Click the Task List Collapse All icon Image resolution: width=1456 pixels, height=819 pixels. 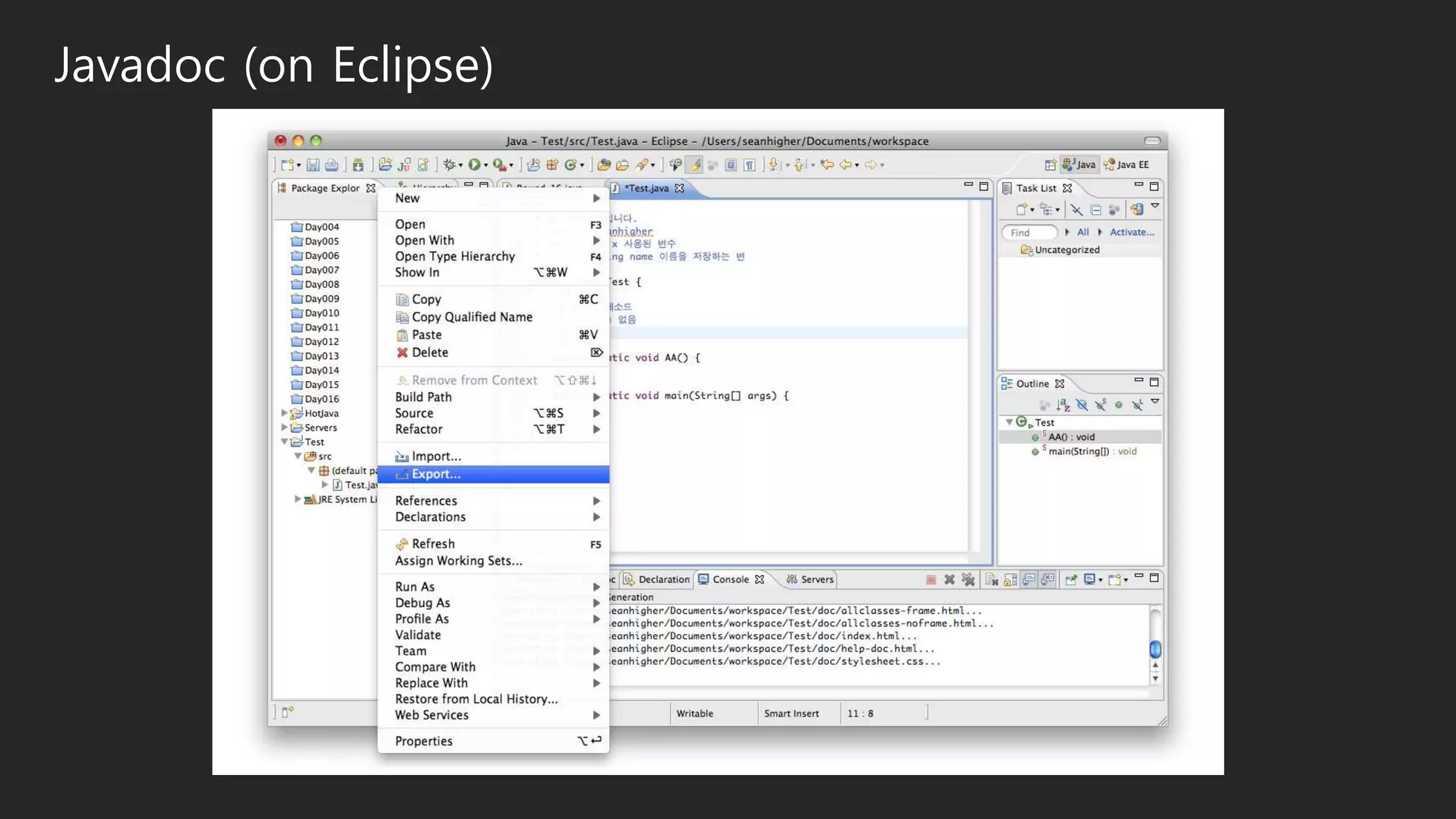(x=1096, y=210)
